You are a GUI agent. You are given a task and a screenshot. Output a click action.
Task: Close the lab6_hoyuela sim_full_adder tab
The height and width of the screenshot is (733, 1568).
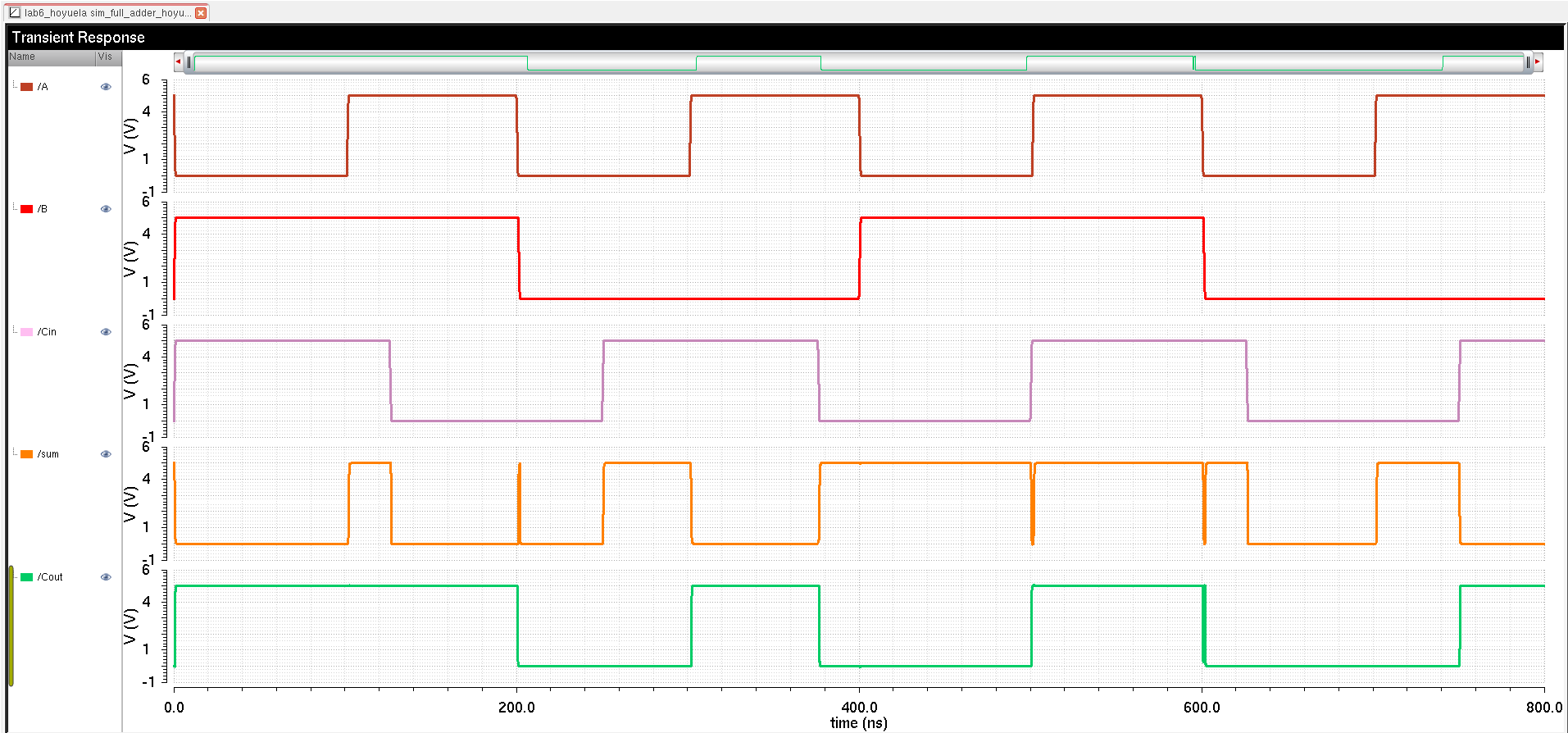[x=201, y=13]
